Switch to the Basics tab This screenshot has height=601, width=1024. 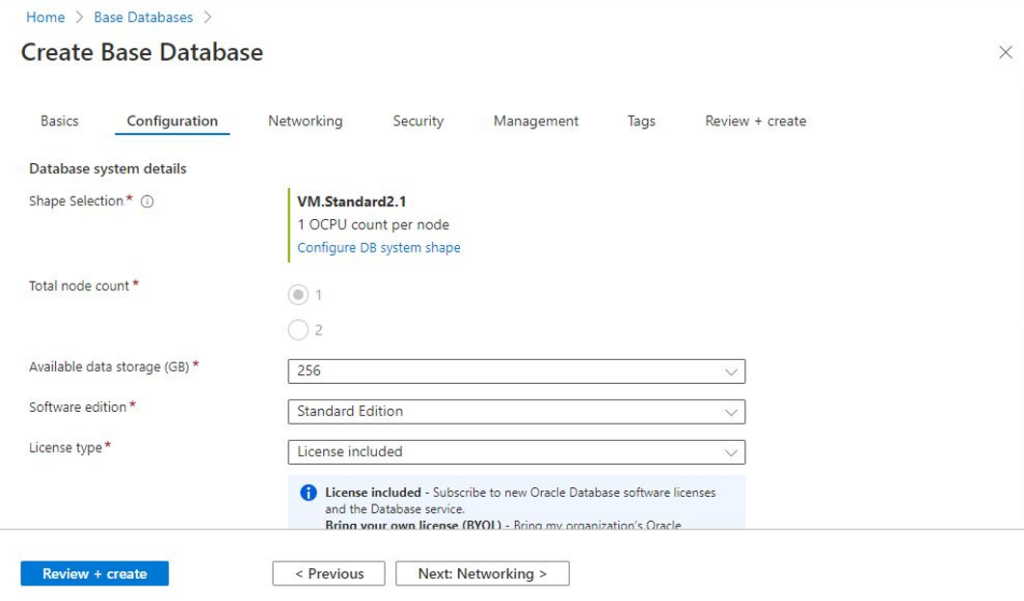coord(59,120)
